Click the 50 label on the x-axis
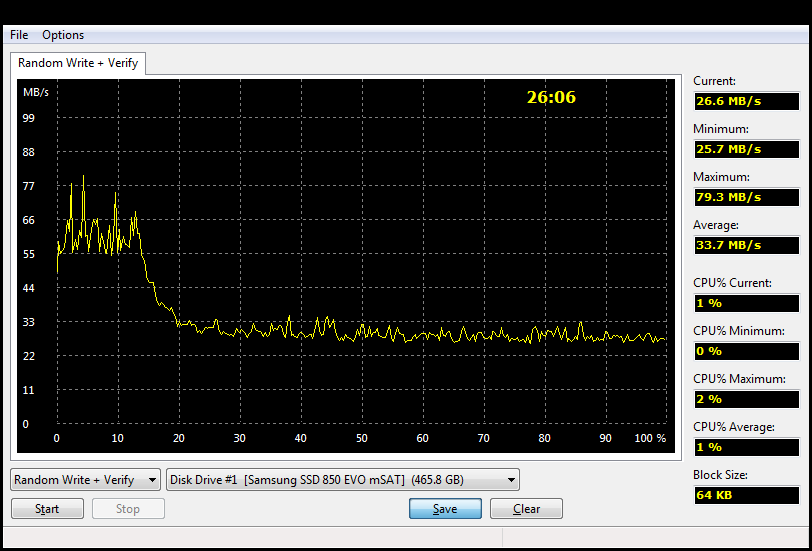 [361, 438]
